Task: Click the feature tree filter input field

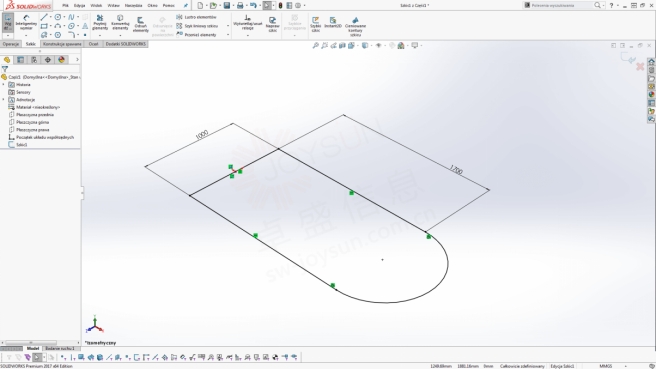Action: (42, 69)
